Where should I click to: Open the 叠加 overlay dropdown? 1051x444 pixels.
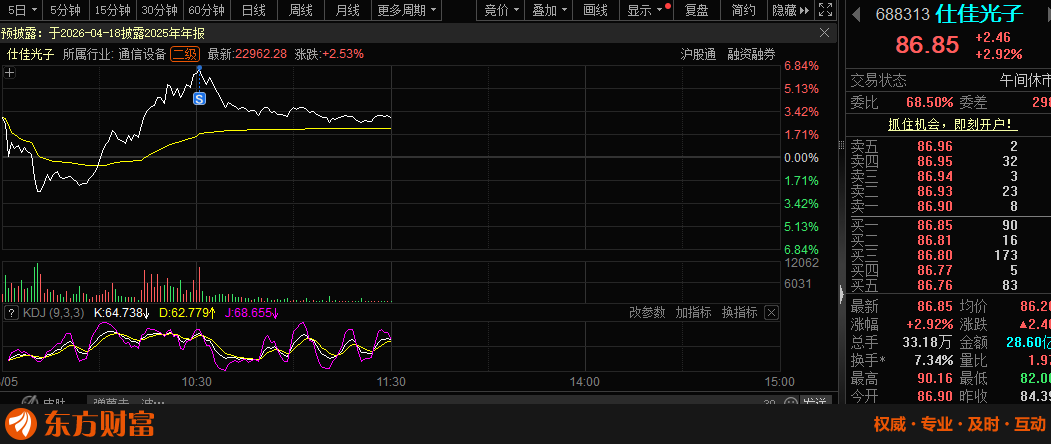(548, 10)
